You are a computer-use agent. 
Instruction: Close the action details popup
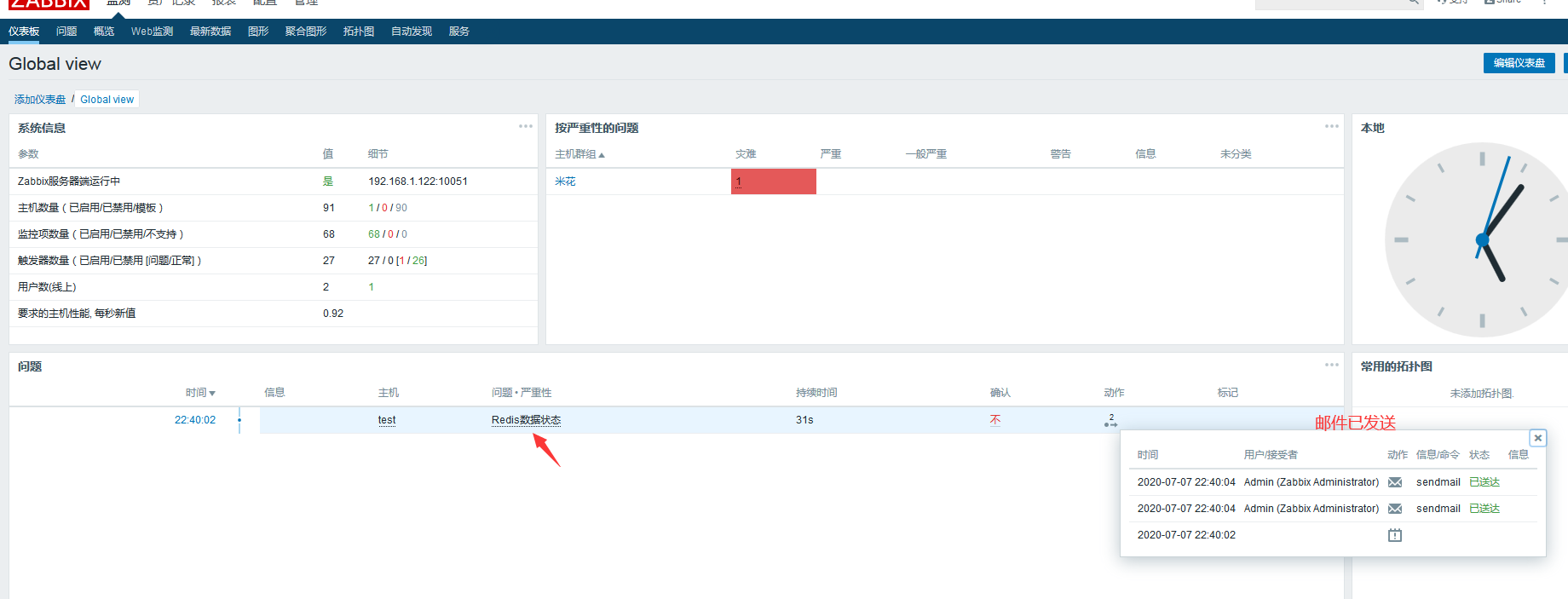[x=1537, y=438]
